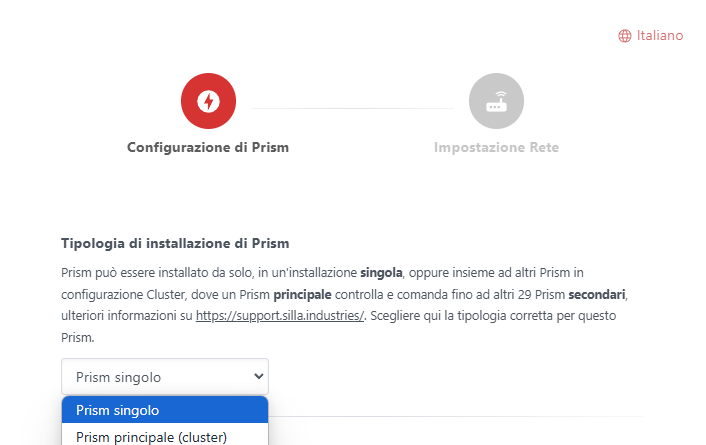This screenshot has height=445, width=706.
Task: Click the Tipologia di installazione di Prism heading
Action: pos(175,243)
